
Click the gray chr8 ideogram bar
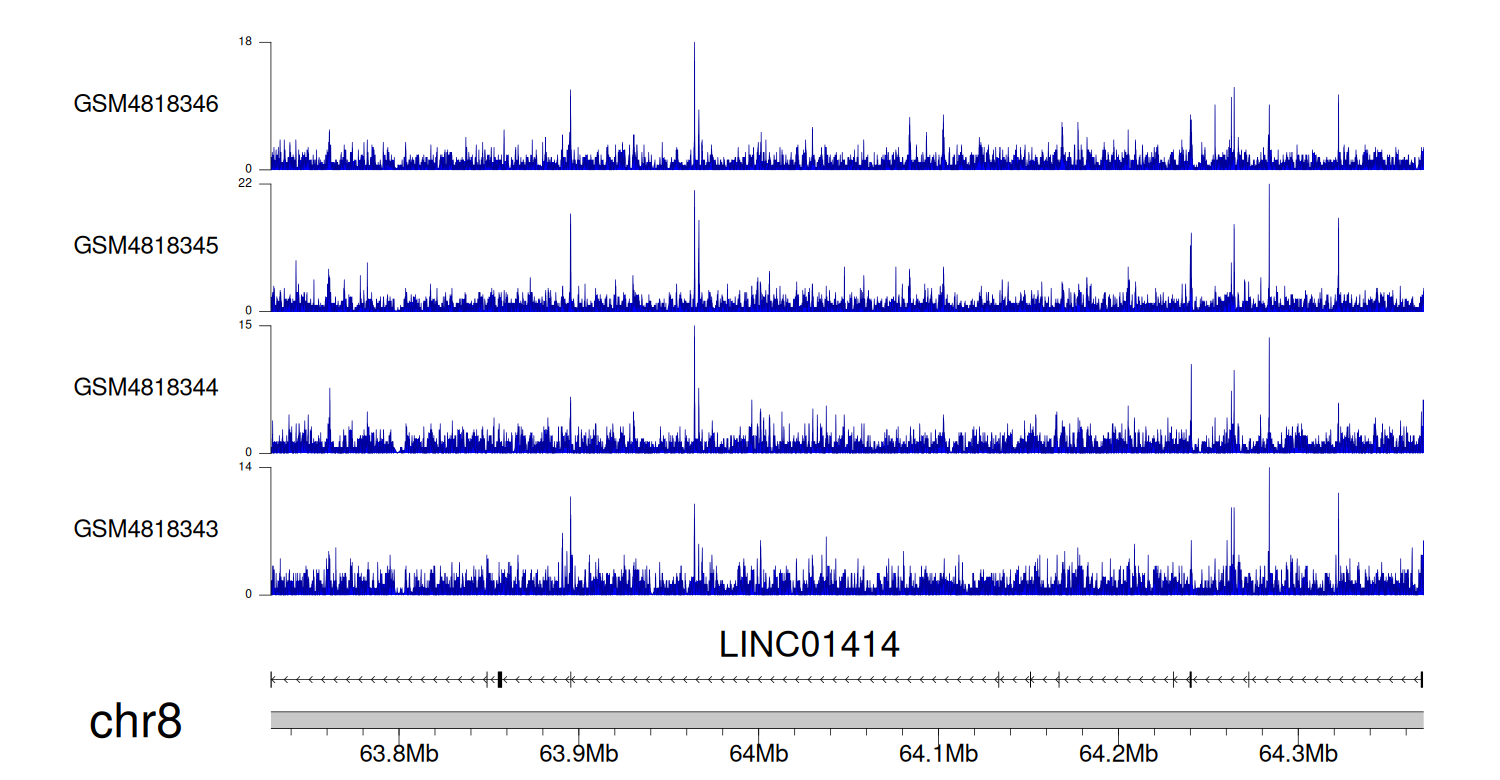[846, 720]
